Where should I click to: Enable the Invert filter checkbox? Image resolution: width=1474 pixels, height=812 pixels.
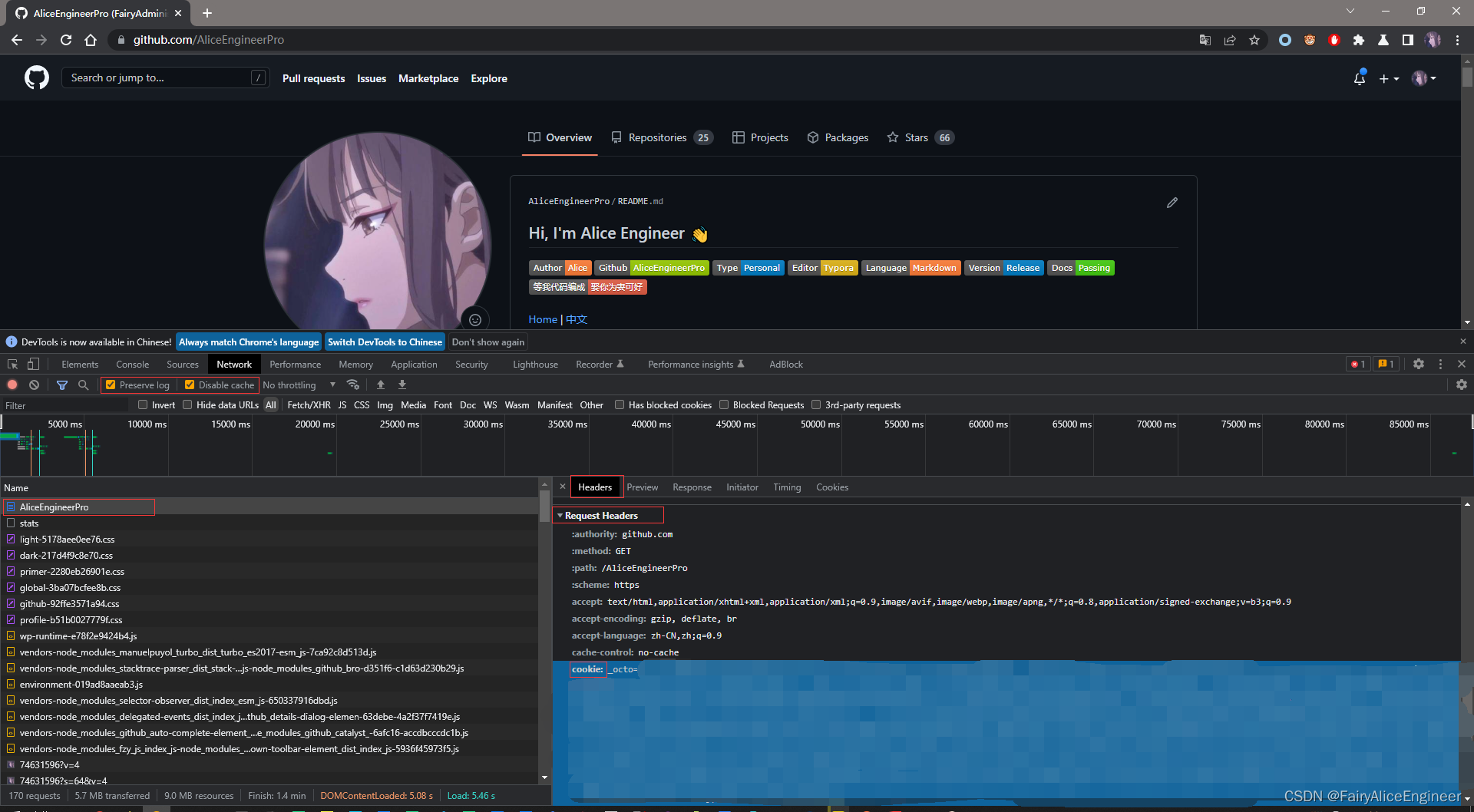click(143, 404)
